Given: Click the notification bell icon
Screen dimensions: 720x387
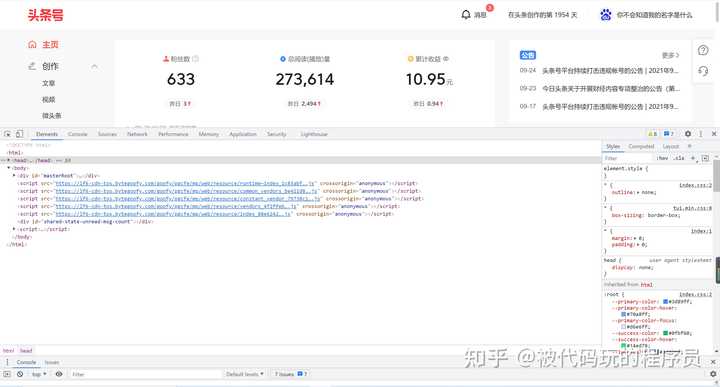Looking at the screenshot, I should pos(466,15).
